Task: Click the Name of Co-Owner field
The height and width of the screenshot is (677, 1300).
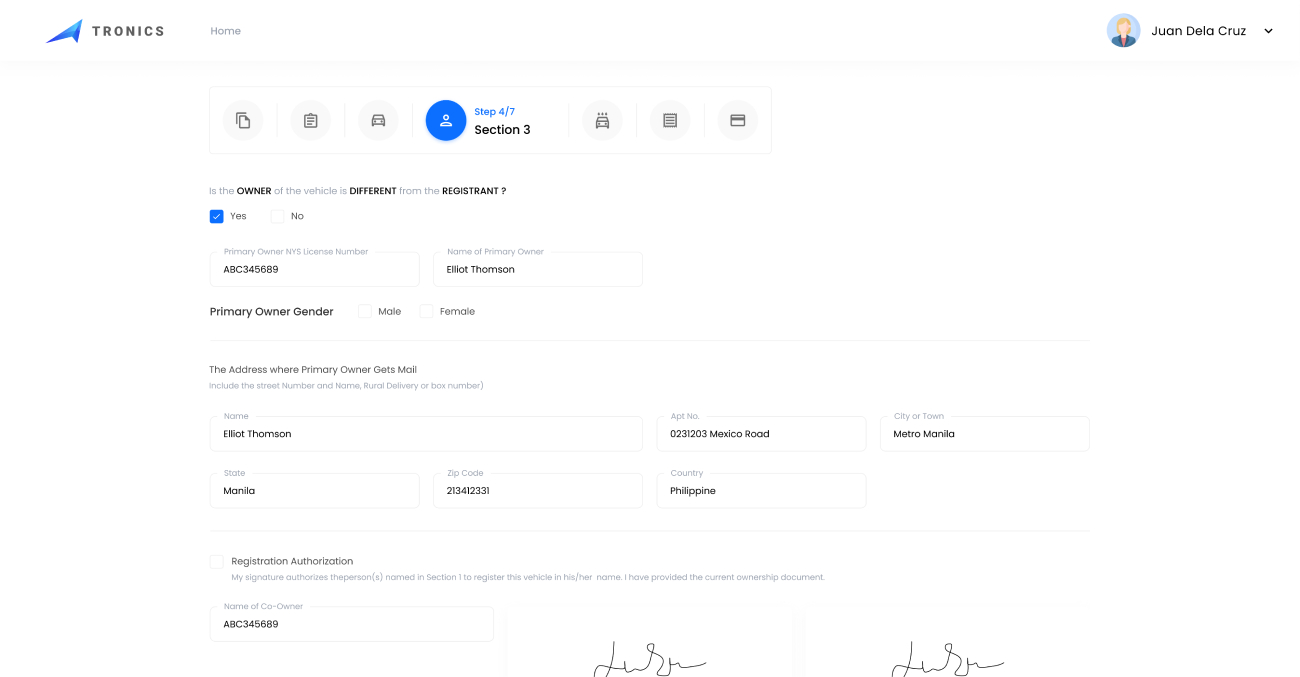Action: (351, 624)
